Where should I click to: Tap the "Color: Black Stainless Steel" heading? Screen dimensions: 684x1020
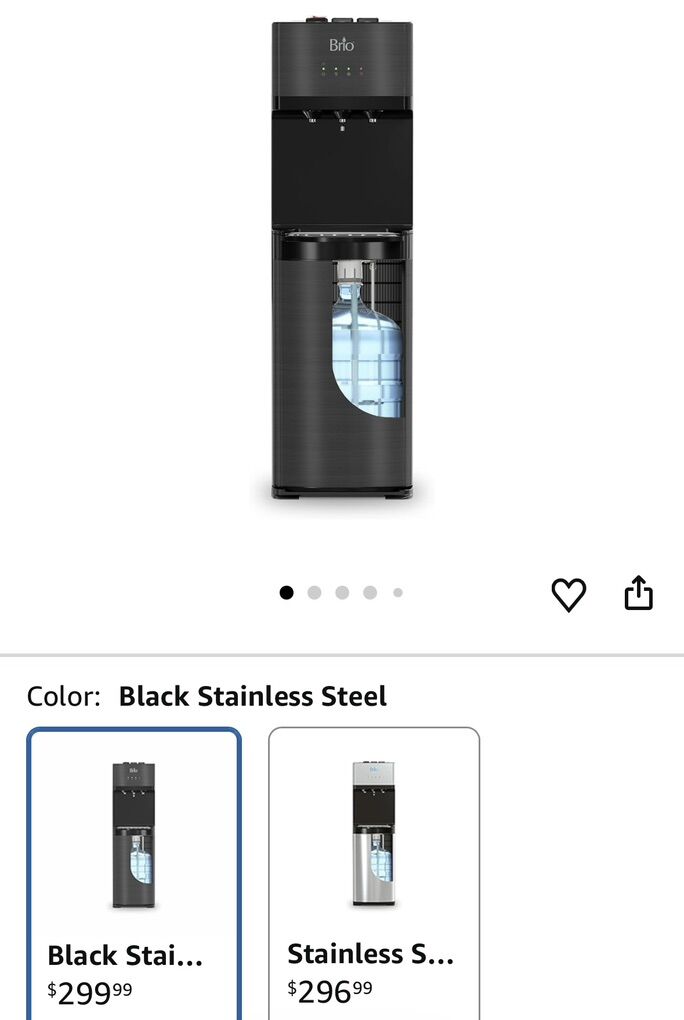206,696
